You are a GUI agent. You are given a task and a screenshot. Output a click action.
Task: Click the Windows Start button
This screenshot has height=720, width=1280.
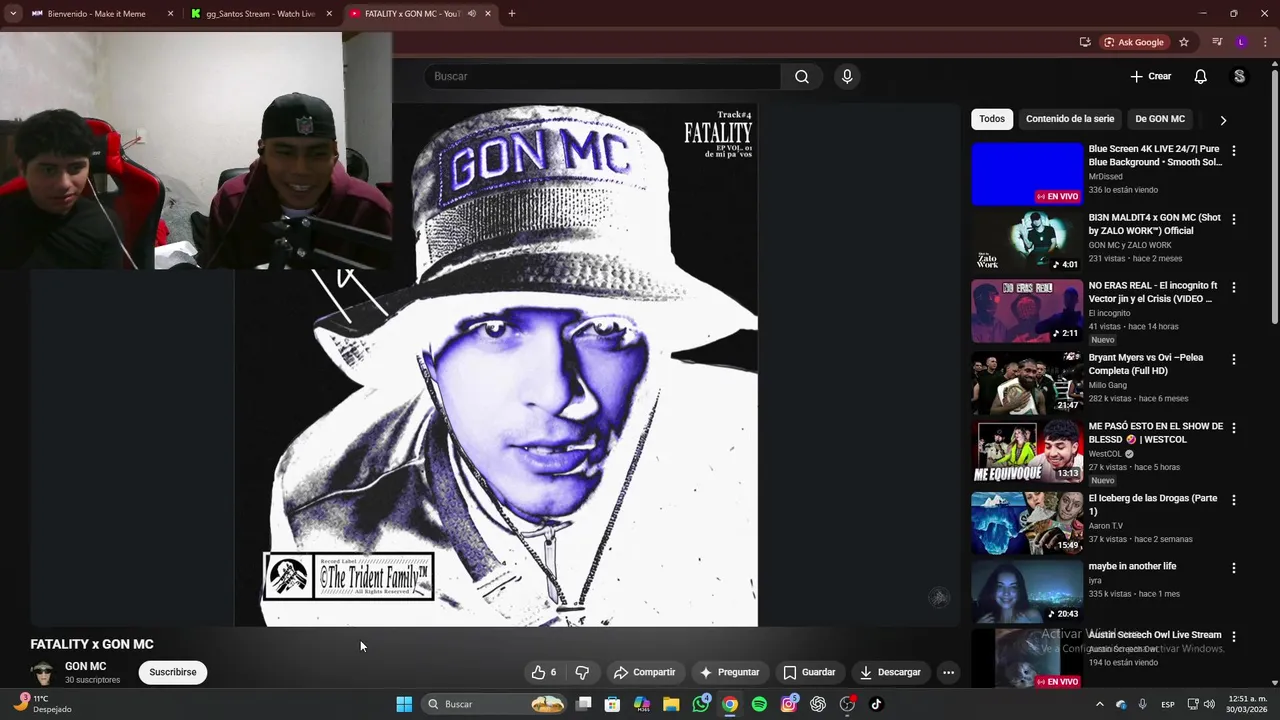(x=404, y=704)
